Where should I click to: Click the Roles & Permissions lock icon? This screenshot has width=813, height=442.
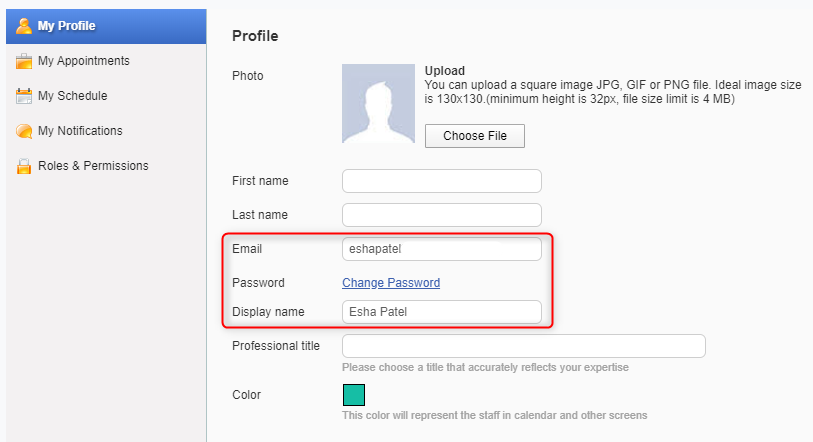point(23,166)
